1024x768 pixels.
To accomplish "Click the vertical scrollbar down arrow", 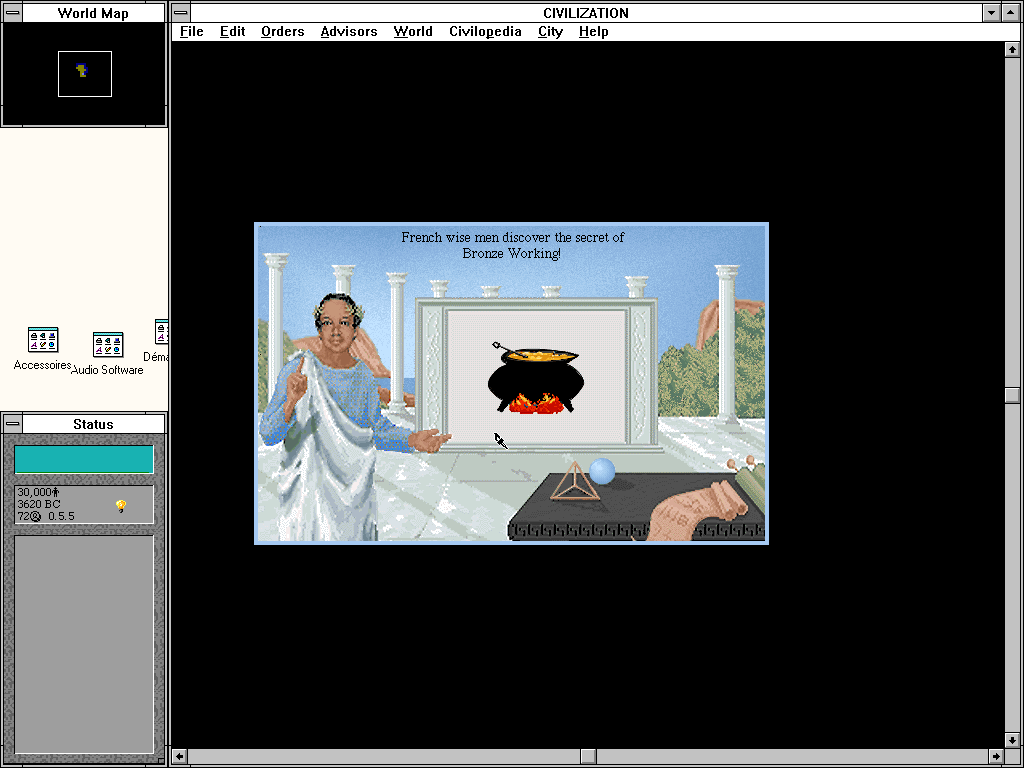I will (x=1012, y=741).
